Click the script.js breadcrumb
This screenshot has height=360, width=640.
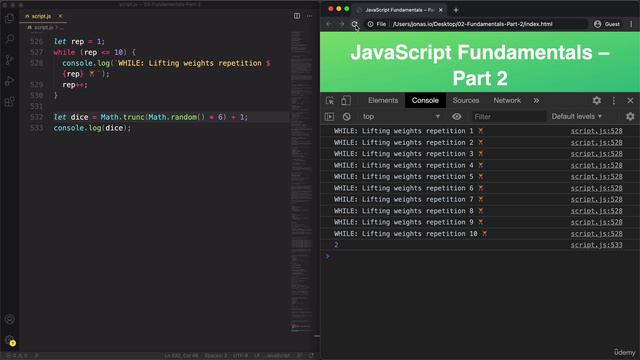pyautogui.click(x=43, y=27)
